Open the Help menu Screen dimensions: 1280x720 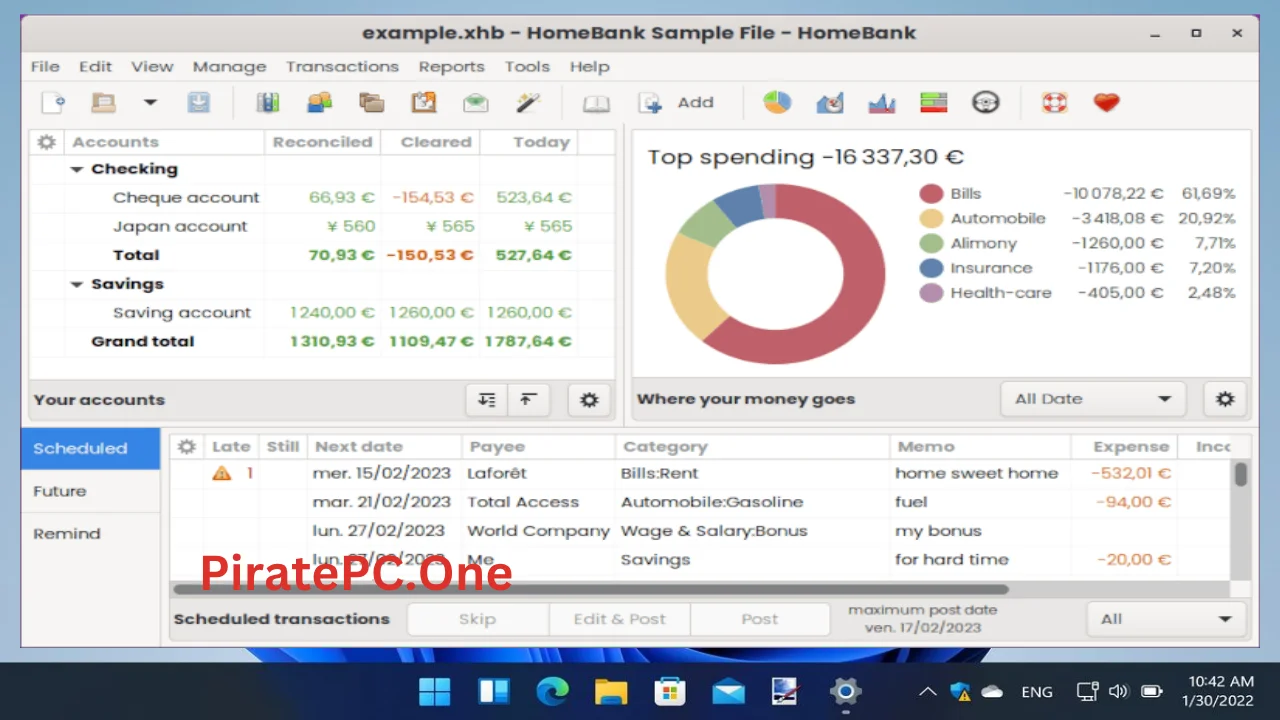[x=589, y=66]
